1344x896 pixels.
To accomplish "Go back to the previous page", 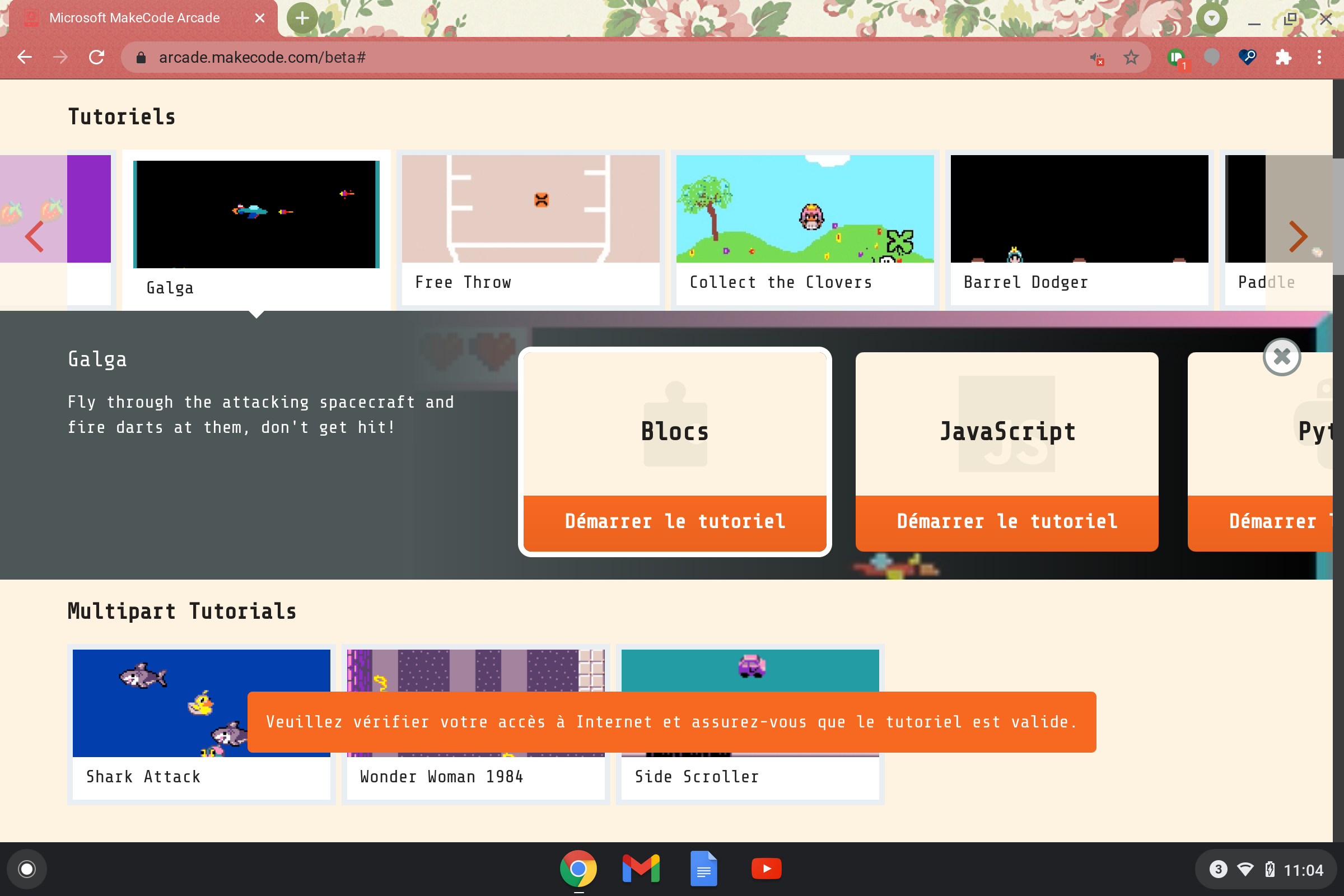I will click(x=25, y=57).
